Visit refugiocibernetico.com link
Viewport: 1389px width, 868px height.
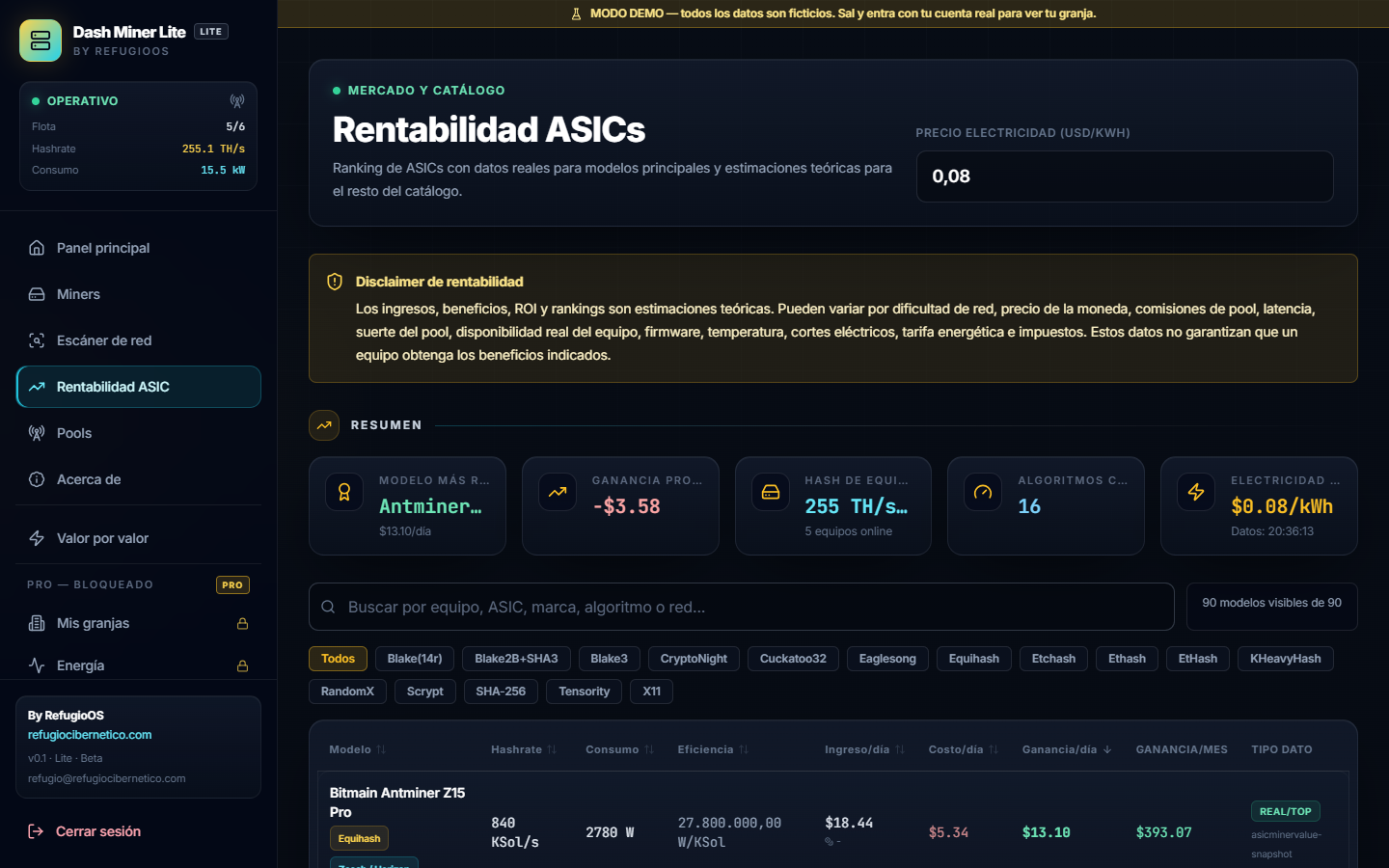(x=90, y=735)
